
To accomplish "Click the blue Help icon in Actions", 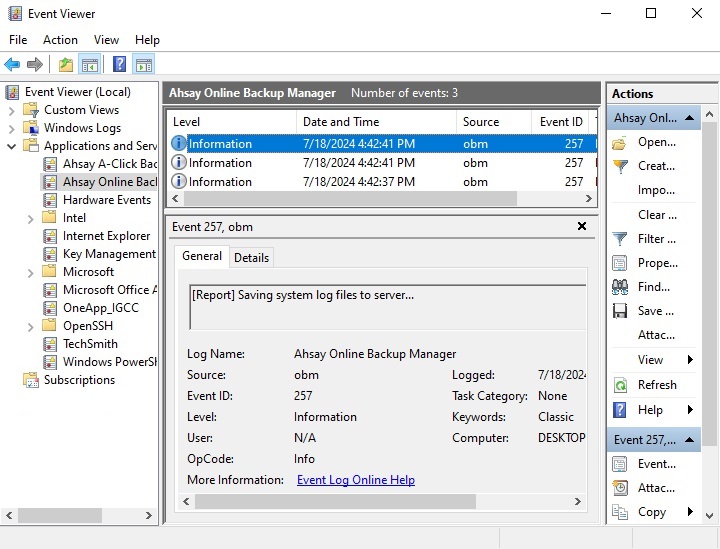I will point(619,410).
